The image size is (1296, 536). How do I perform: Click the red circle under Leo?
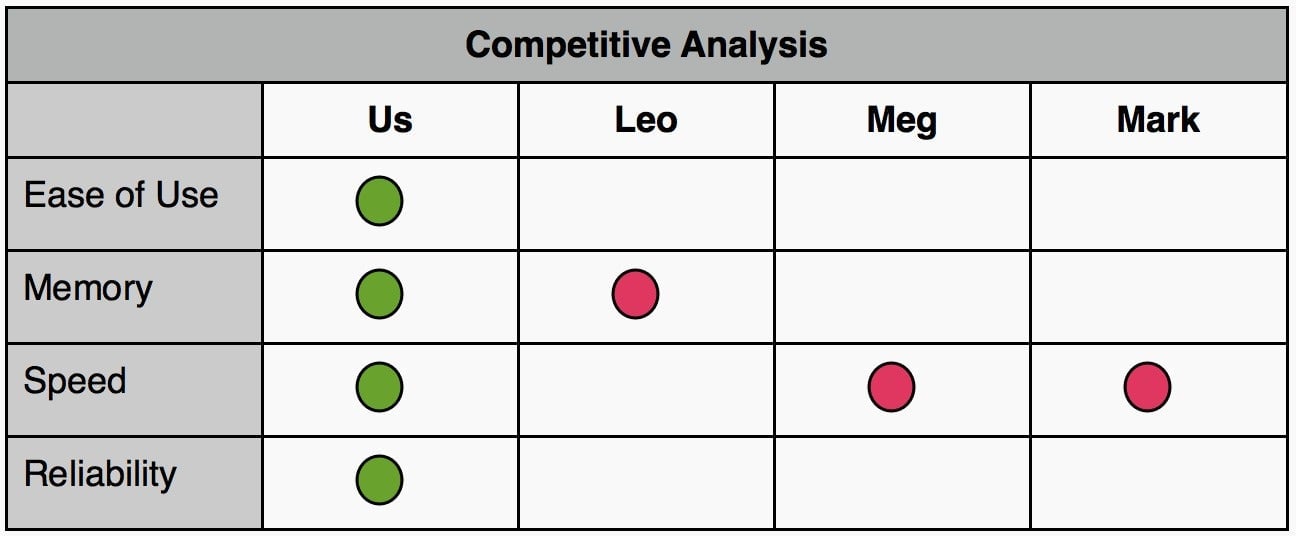click(636, 294)
